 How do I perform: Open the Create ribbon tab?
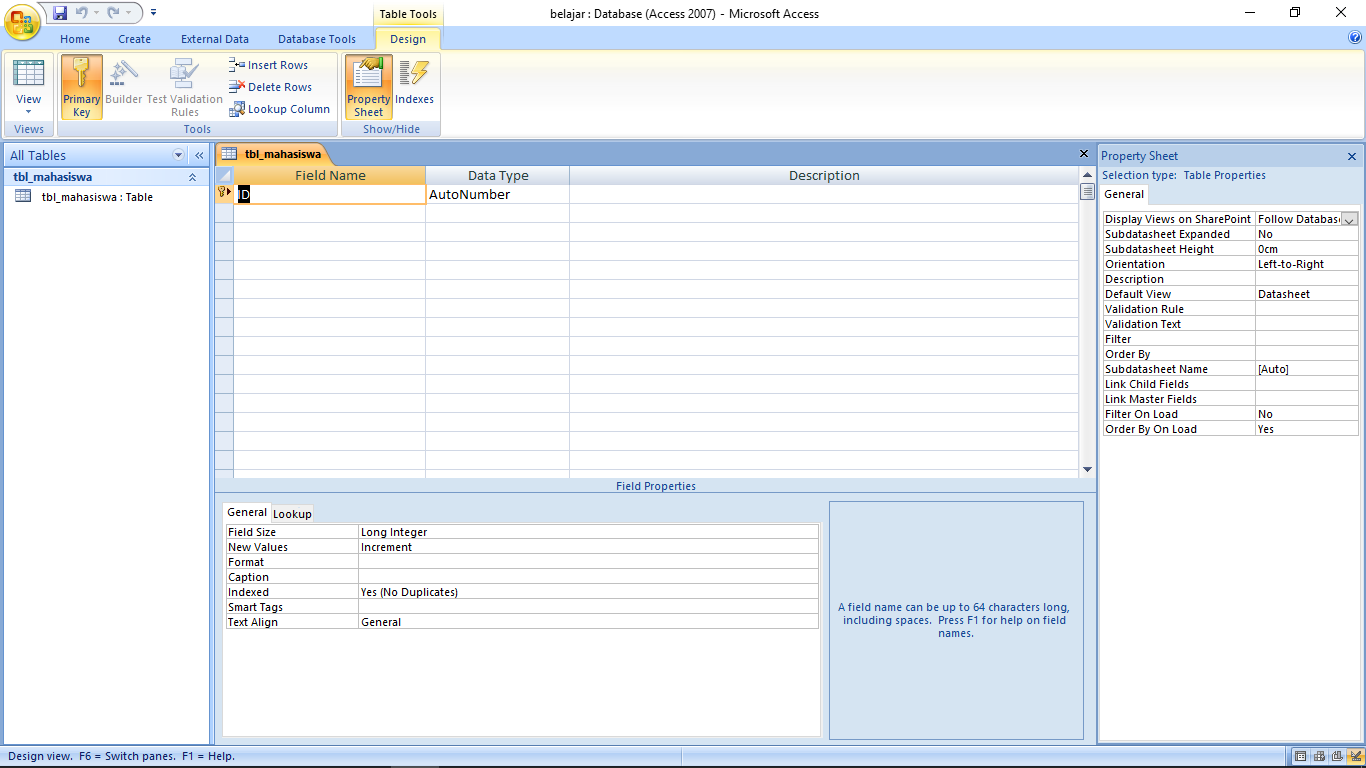(135, 39)
